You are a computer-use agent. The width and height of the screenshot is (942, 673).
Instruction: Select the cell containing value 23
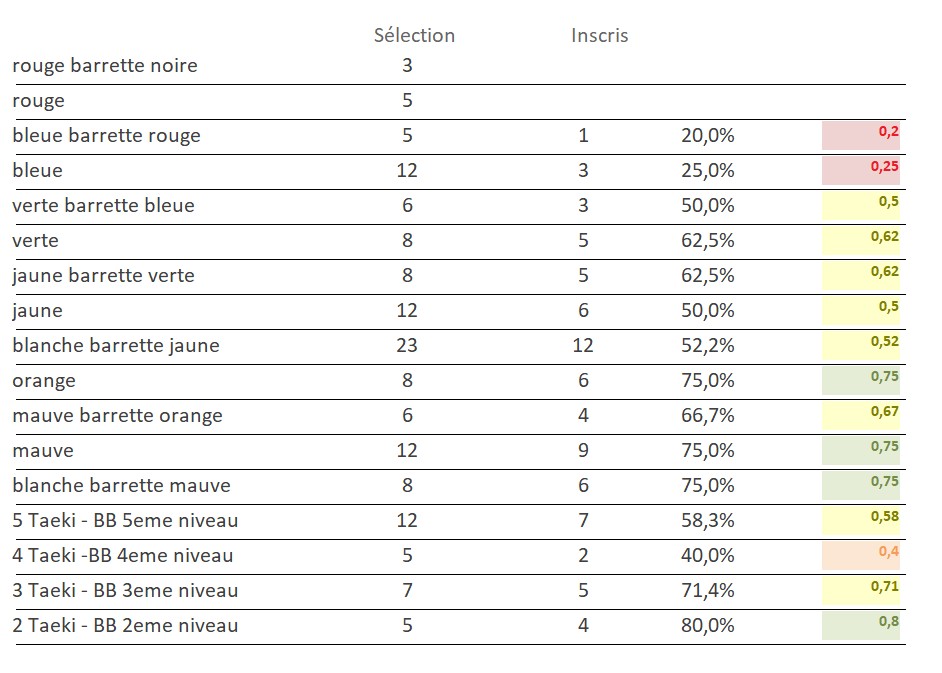(x=407, y=346)
